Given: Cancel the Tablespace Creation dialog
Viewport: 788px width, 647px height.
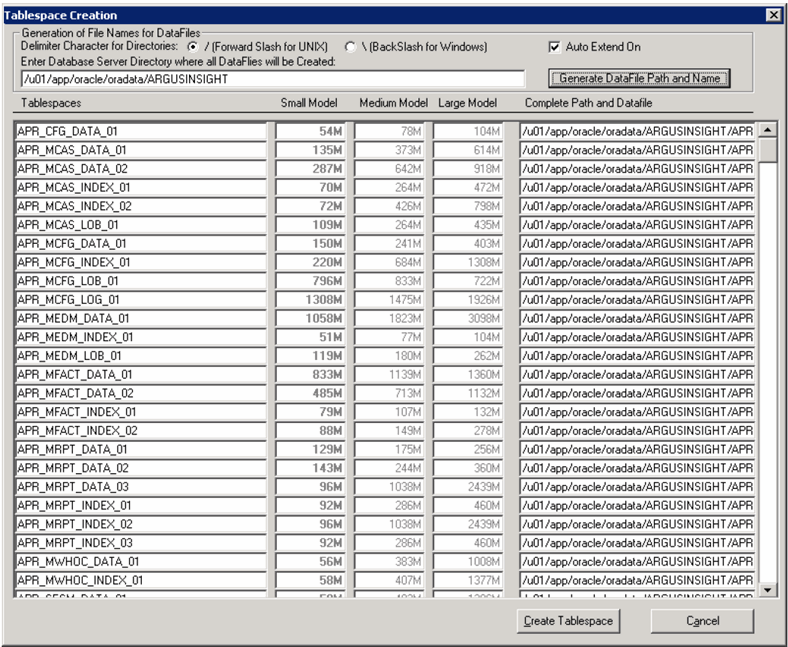Looking at the screenshot, I should pyautogui.click(x=703, y=621).
